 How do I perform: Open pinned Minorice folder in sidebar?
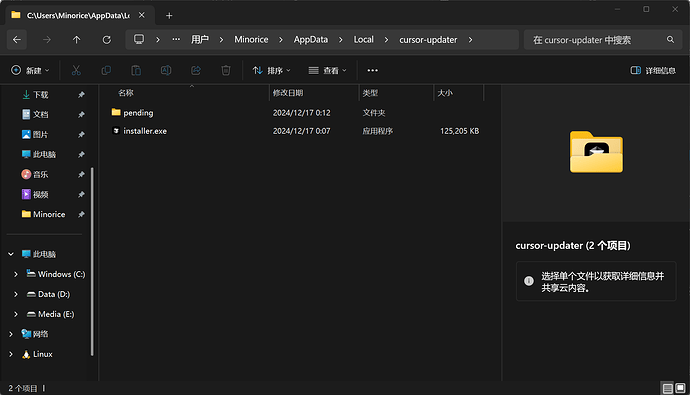coord(49,214)
